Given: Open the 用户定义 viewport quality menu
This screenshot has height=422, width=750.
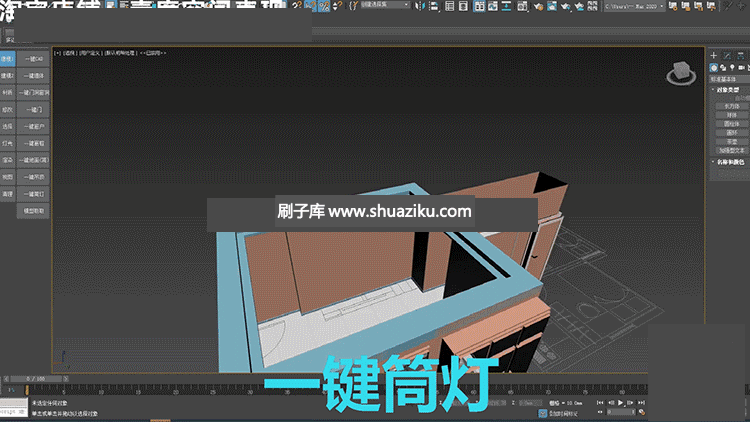Looking at the screenshot, I should [90, 53].
